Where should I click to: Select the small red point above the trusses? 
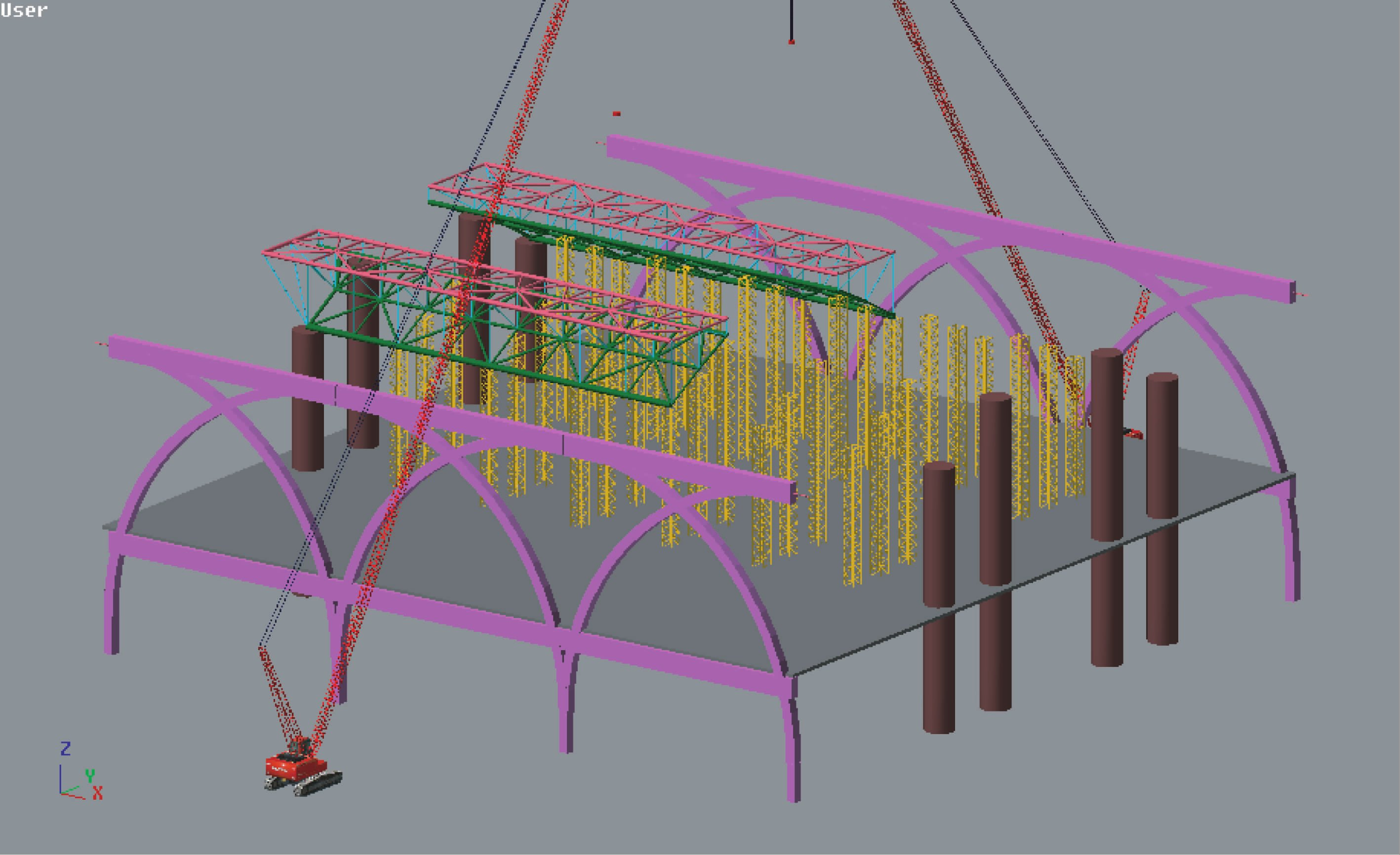(616, 114)
